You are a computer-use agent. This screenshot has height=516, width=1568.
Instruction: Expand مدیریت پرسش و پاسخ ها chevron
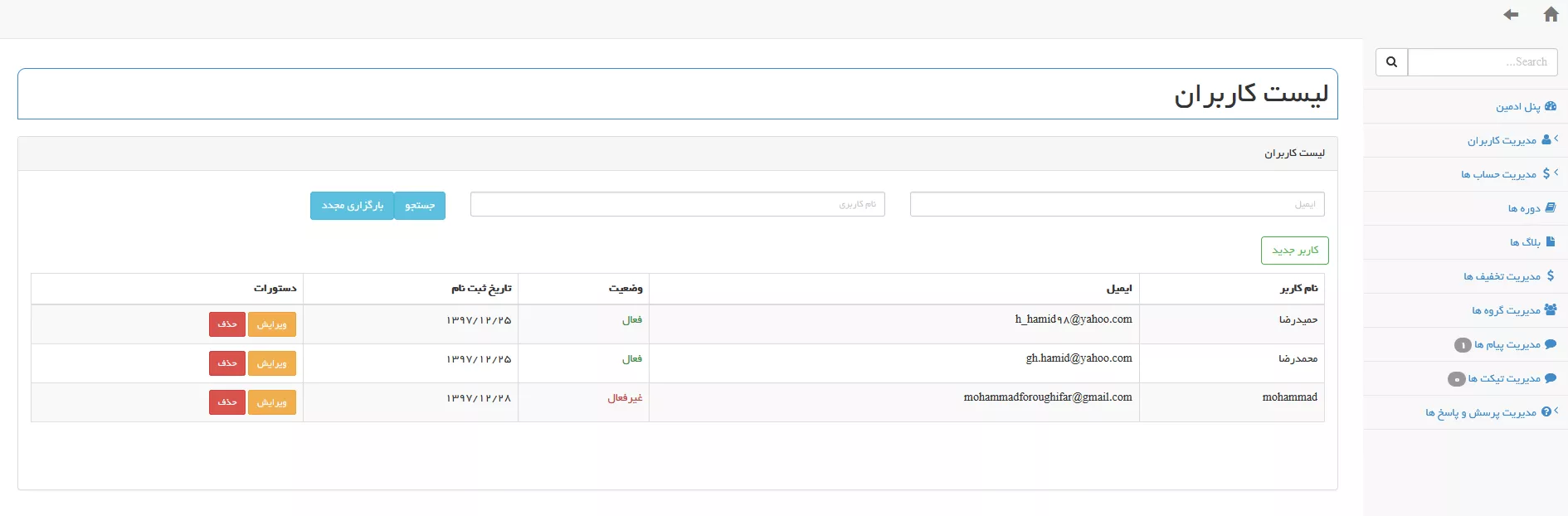click(x=1556, y=411)
